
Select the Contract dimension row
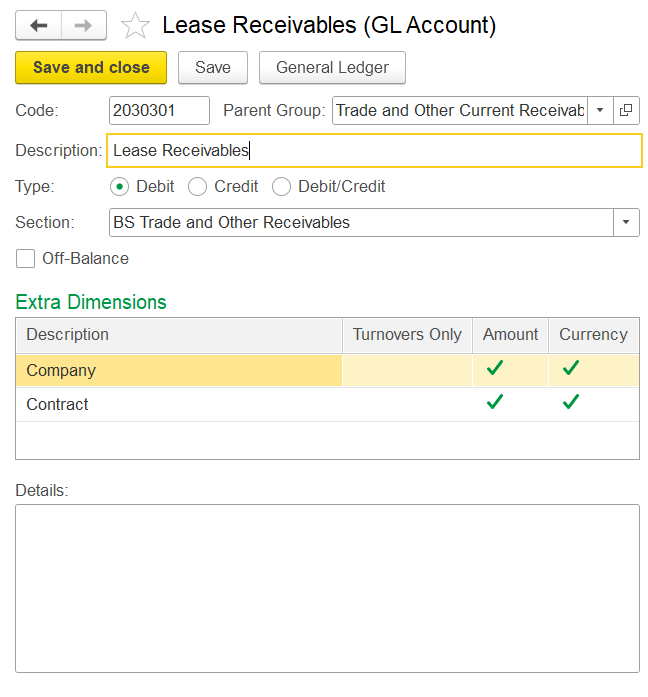[180, 404]
